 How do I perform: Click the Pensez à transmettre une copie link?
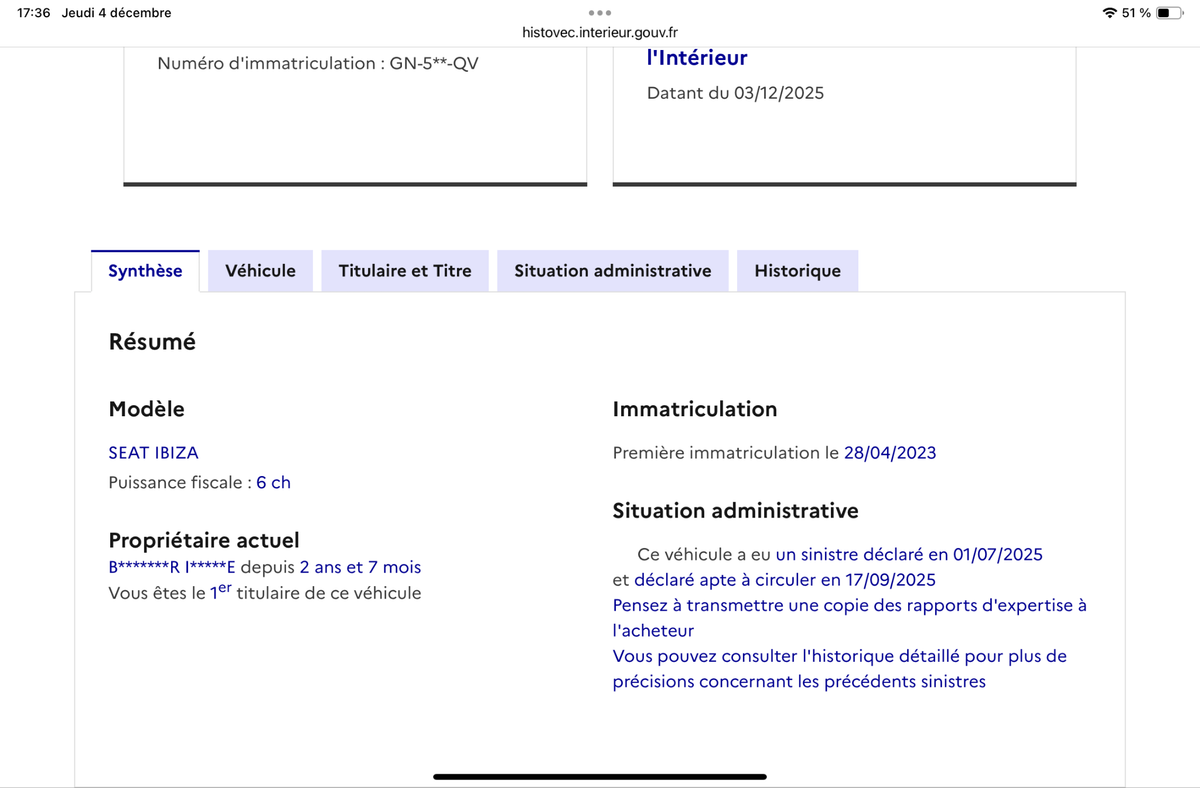(x=848, y=606)
